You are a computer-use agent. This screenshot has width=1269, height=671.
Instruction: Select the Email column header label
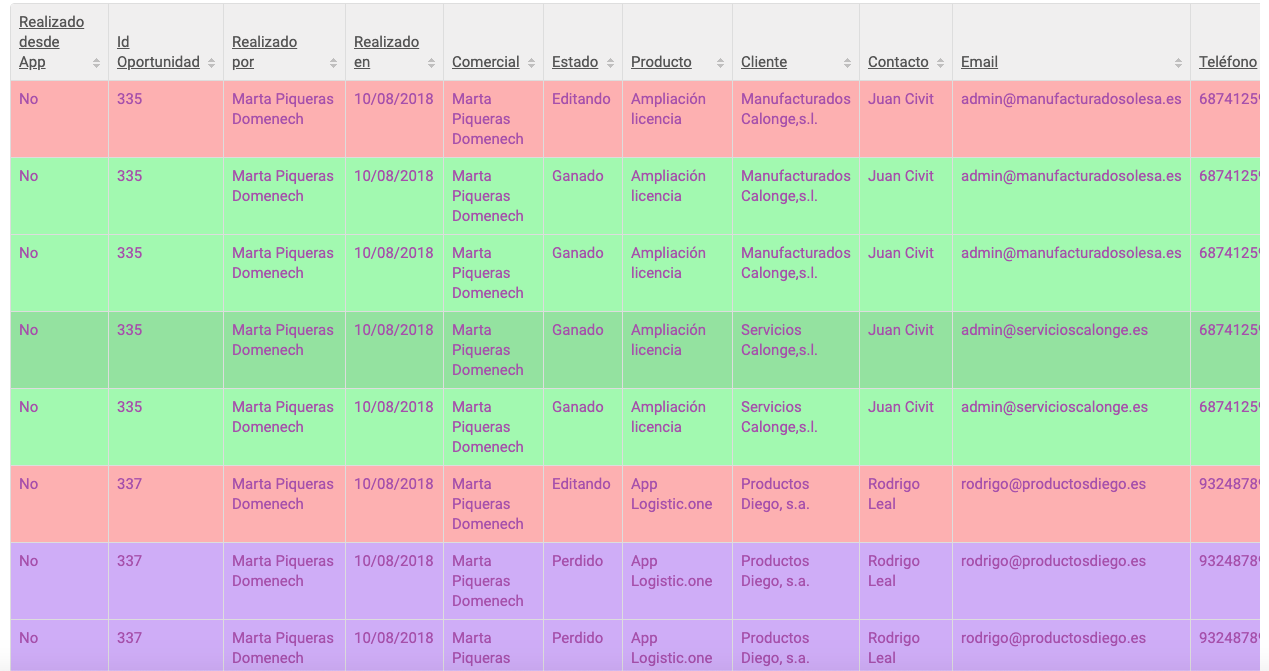[x=979, y=62]
